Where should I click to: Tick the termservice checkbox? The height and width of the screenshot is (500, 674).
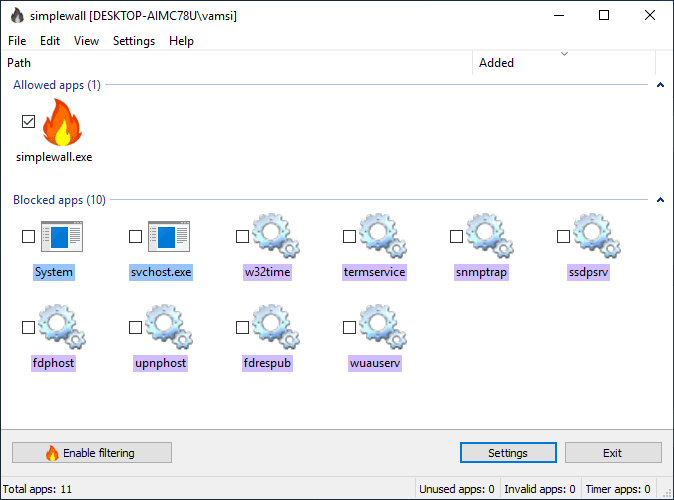(x=349, y=236)
